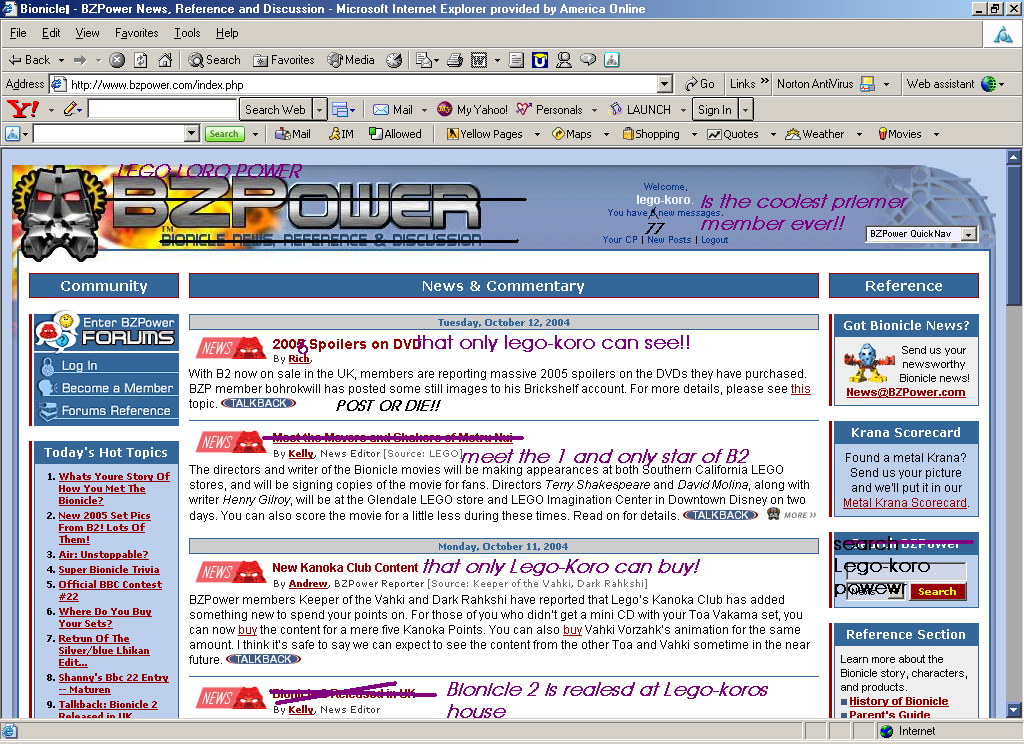Open the Media pane in the toolbar
The height and width of the screenshot is (744, 1024).
(351, 60)
